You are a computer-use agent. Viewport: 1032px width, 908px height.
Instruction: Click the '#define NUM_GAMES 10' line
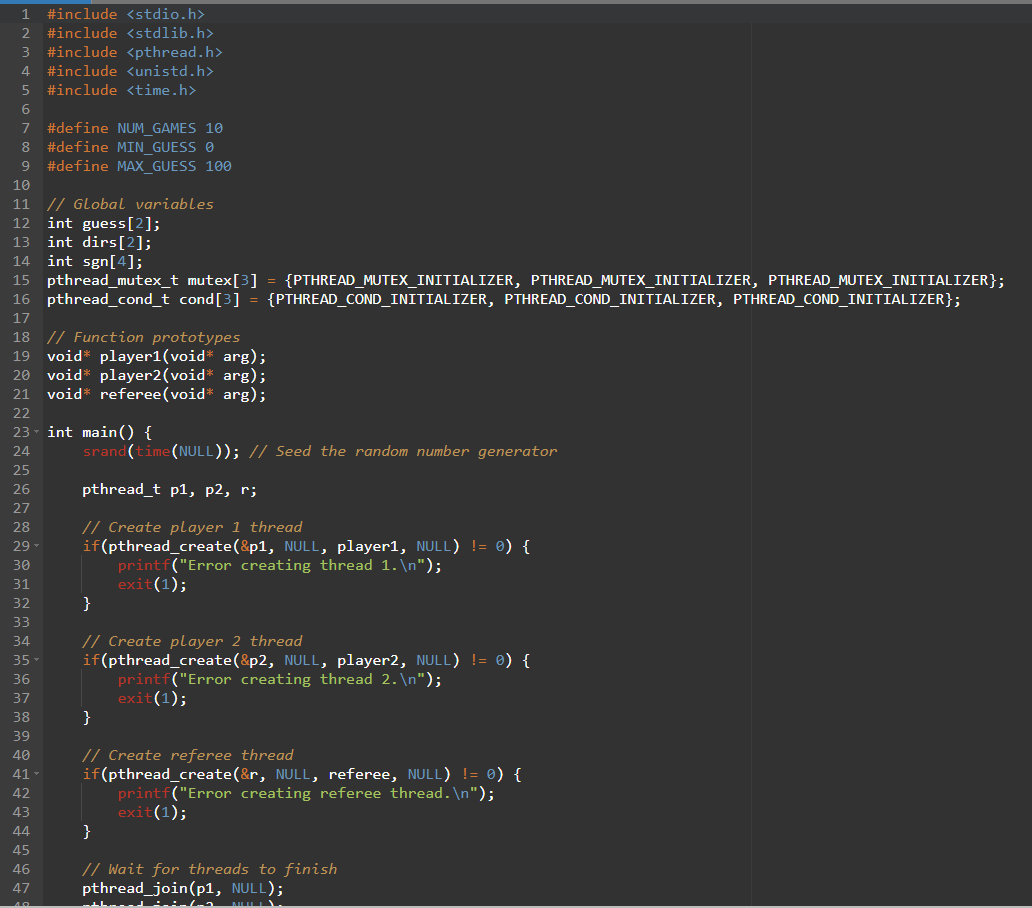coord(135,128)
